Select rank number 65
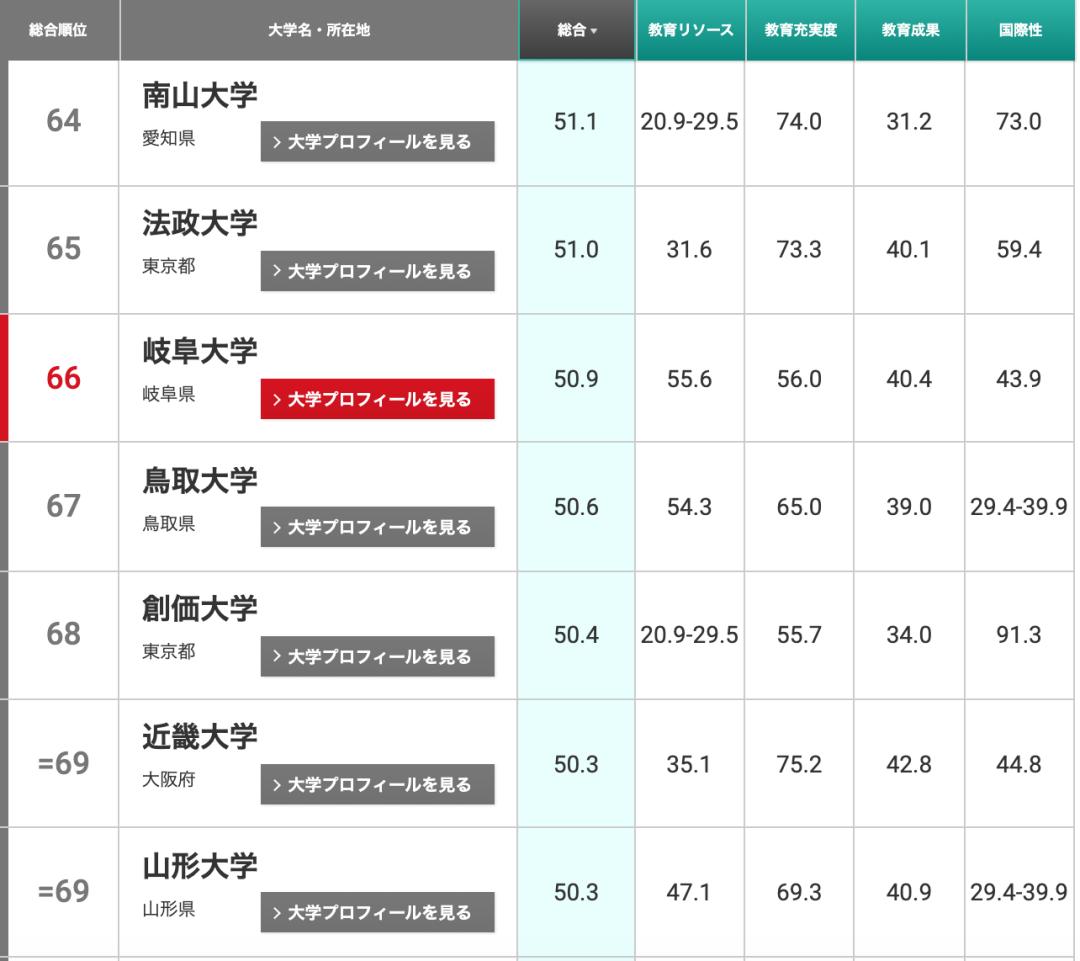The height and width of the screenshot is (961, 1080). click(x=63, y=249)
